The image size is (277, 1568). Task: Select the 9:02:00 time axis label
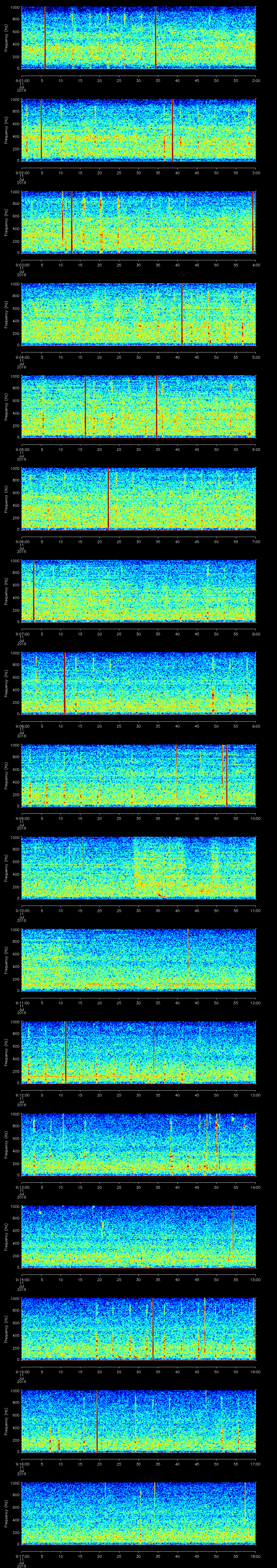(x=22, y=172)
